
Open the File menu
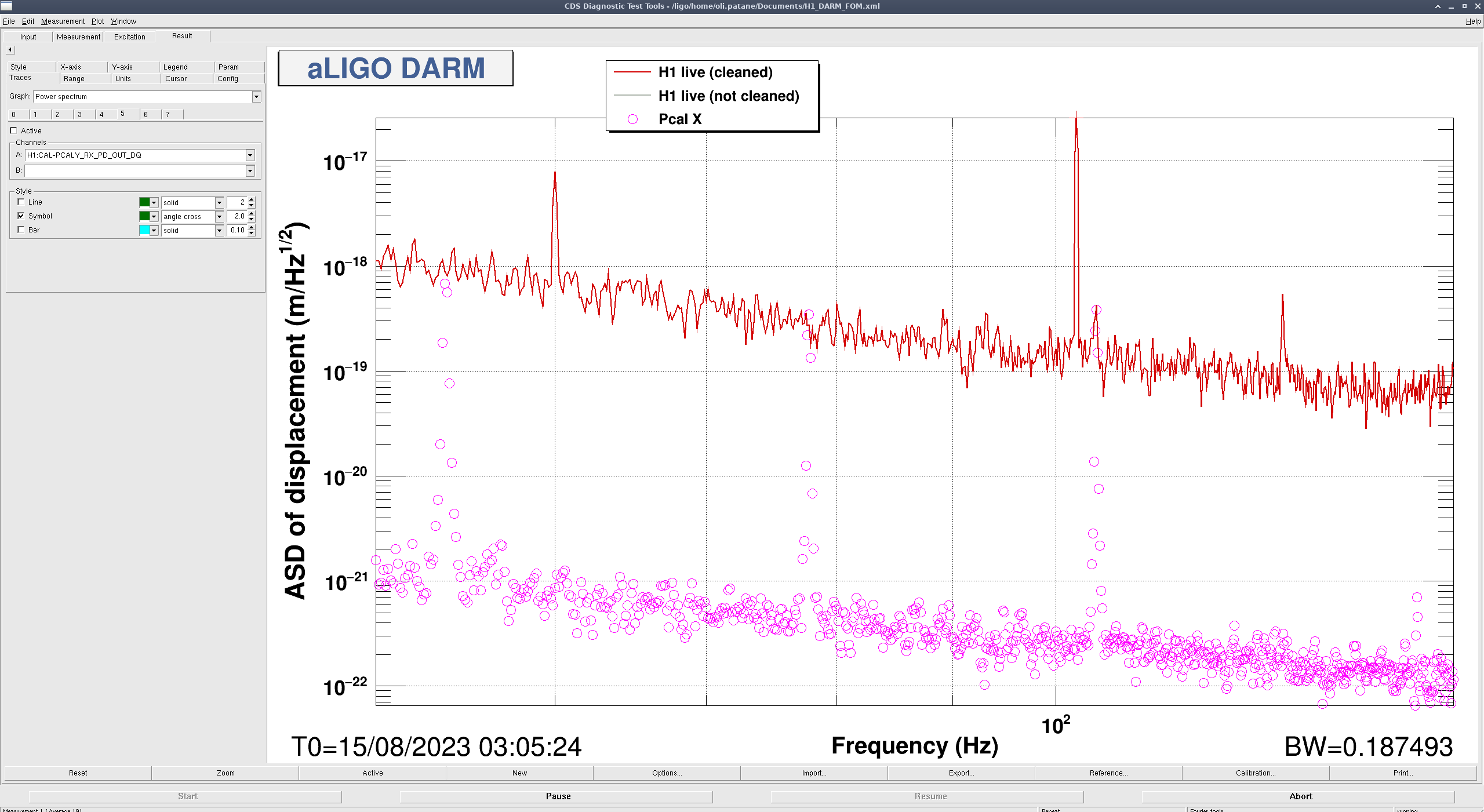(9, 21)
